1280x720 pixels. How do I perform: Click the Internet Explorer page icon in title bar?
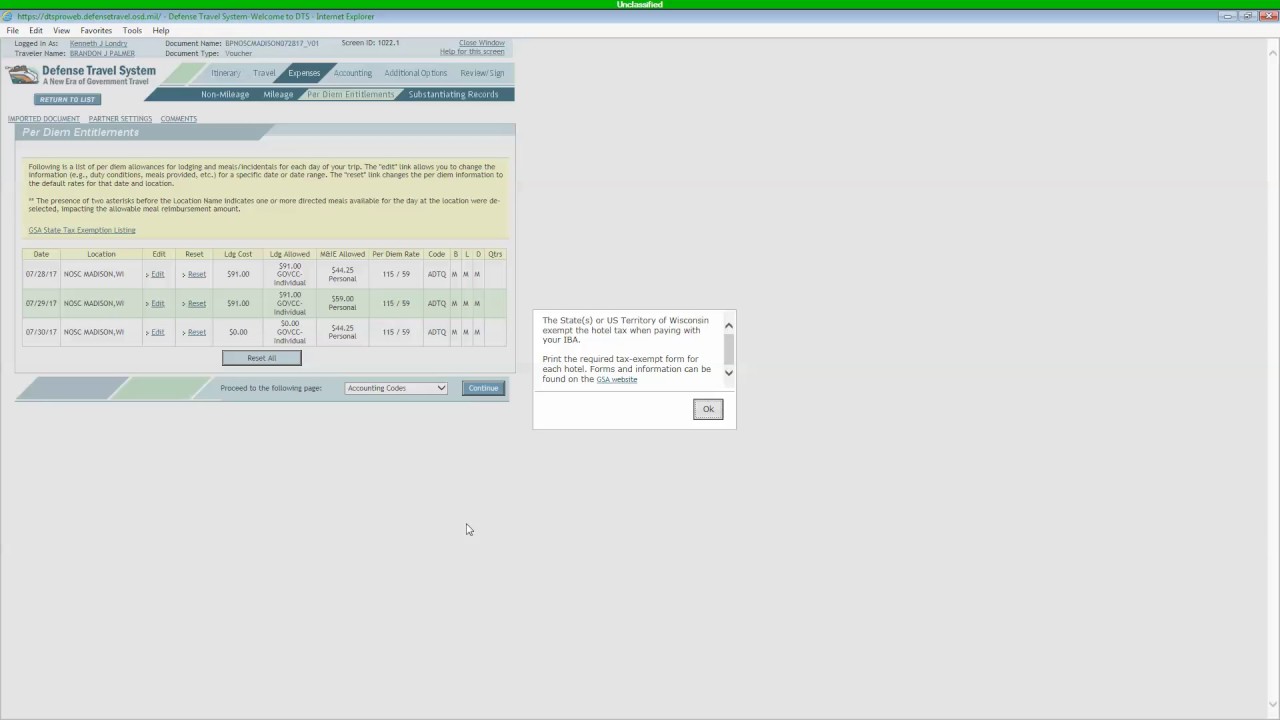pyautogui.click(x=7, y=16)
